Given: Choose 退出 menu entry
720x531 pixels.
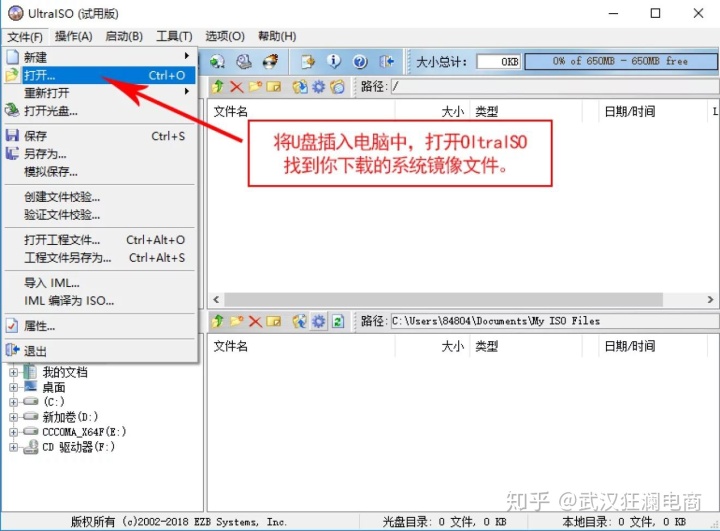Looking at the screenshot, I should (100, 351).
